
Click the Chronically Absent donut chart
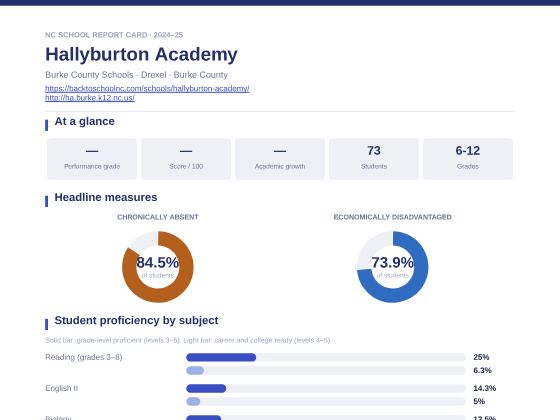coord(158,267)
